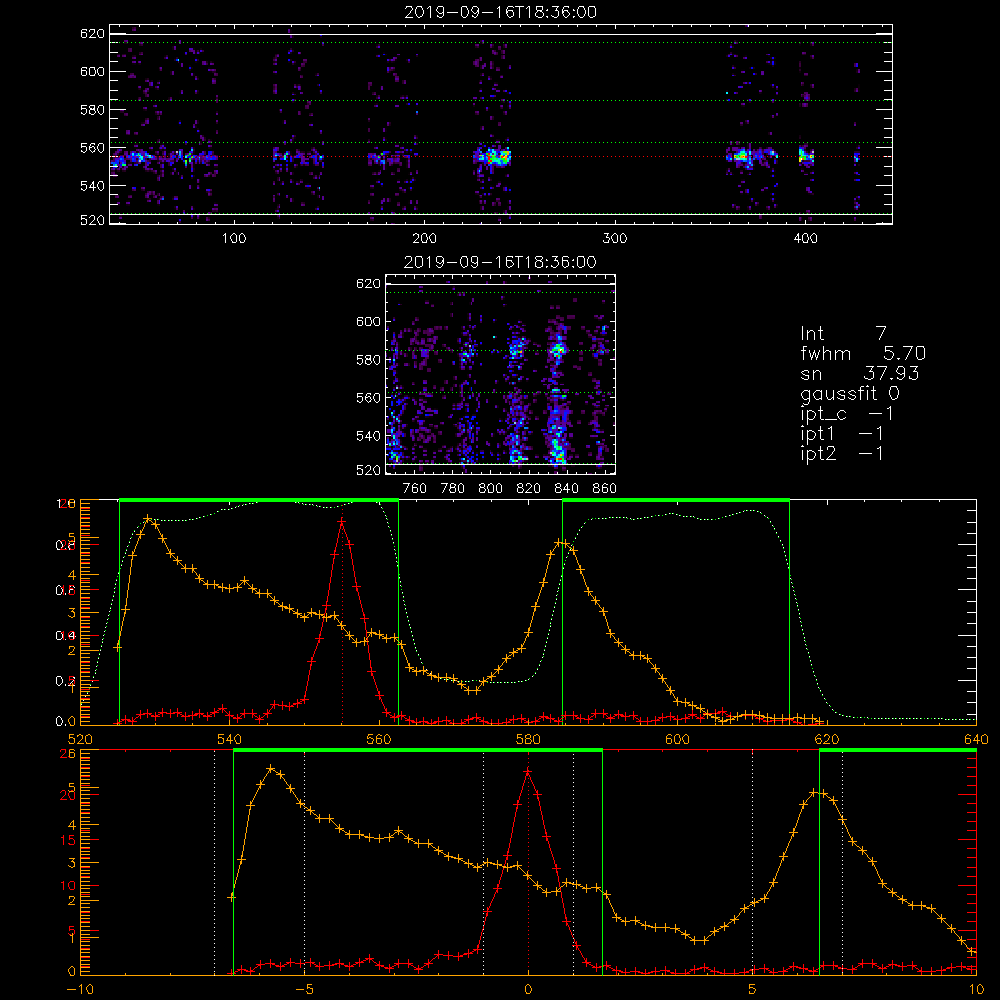The image size is (1000, 1000).
Task: Click the -10 x-axis label of bottom plot
Action: tap(80, 989)
